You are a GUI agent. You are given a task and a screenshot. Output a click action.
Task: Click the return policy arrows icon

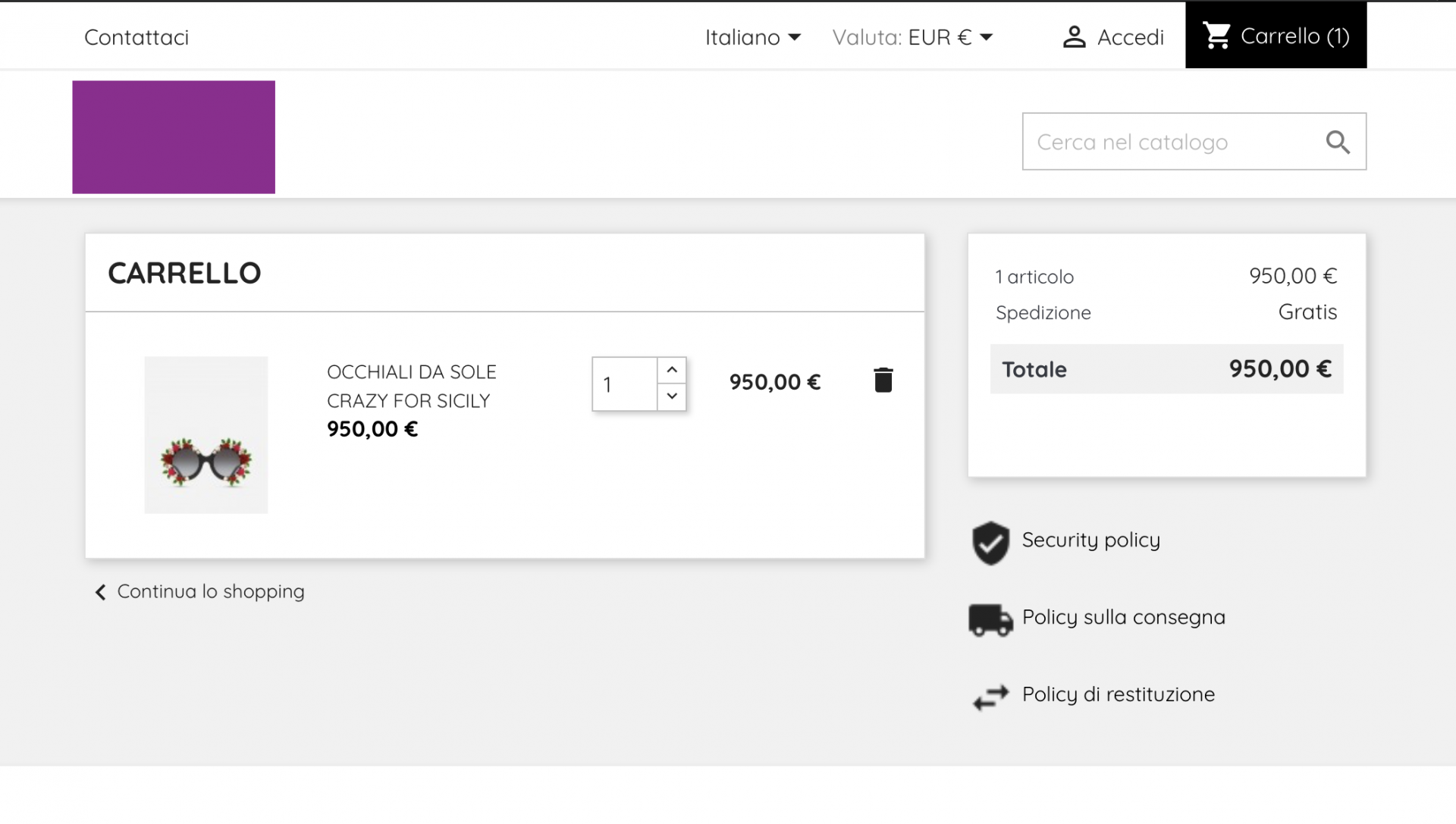click(x=990, y=697)
